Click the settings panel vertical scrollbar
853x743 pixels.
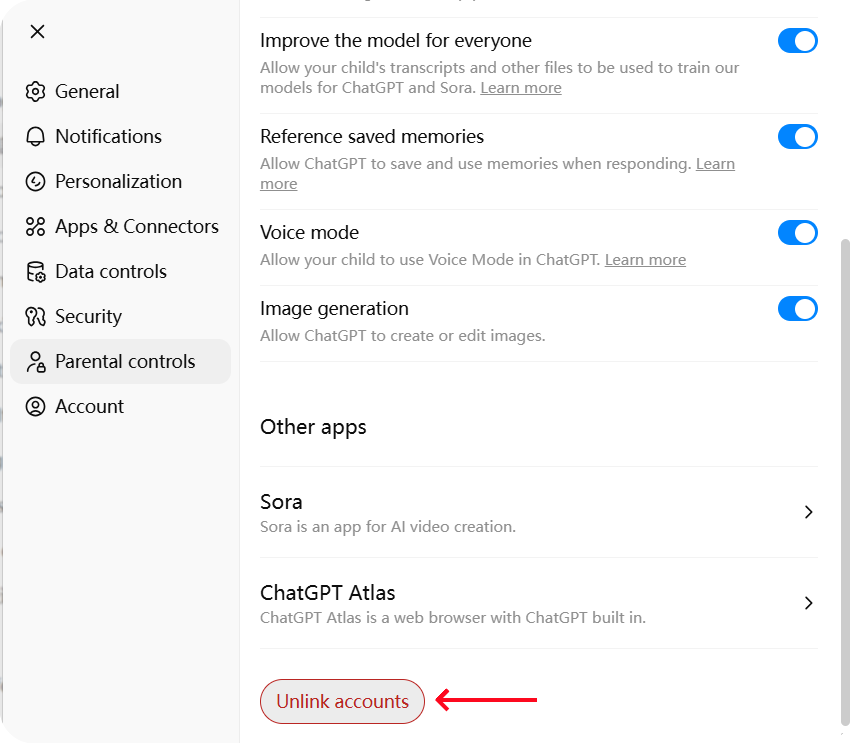point(846,480)
